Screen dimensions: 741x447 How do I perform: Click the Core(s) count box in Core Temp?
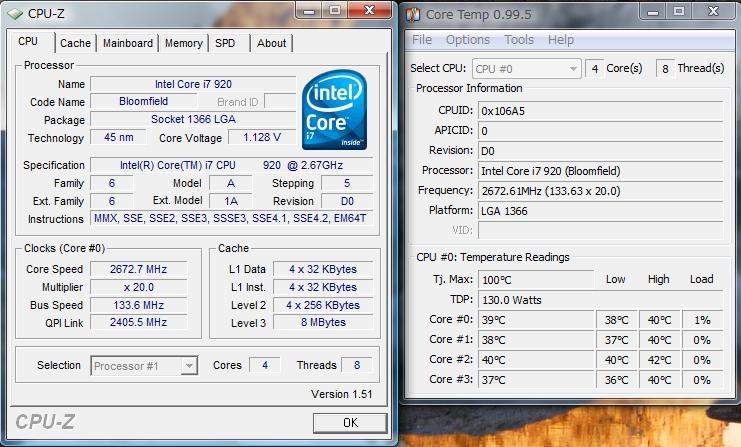point(595,69)
